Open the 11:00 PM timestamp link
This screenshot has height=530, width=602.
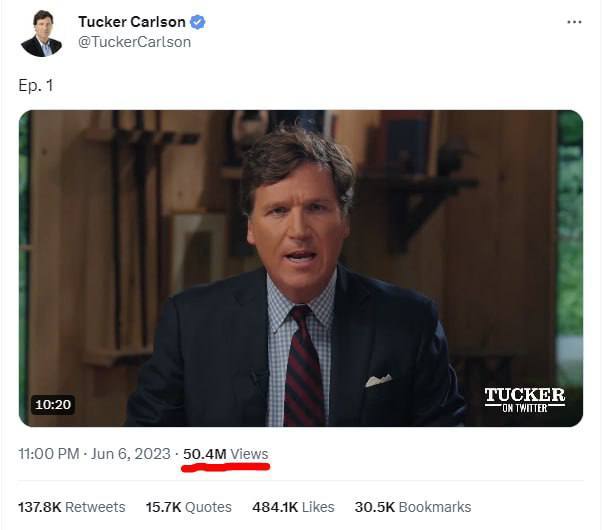(49, 454)
